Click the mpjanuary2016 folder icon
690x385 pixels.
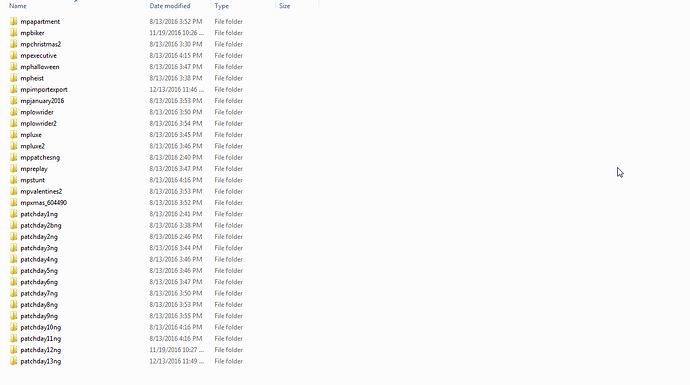[14, 101]
